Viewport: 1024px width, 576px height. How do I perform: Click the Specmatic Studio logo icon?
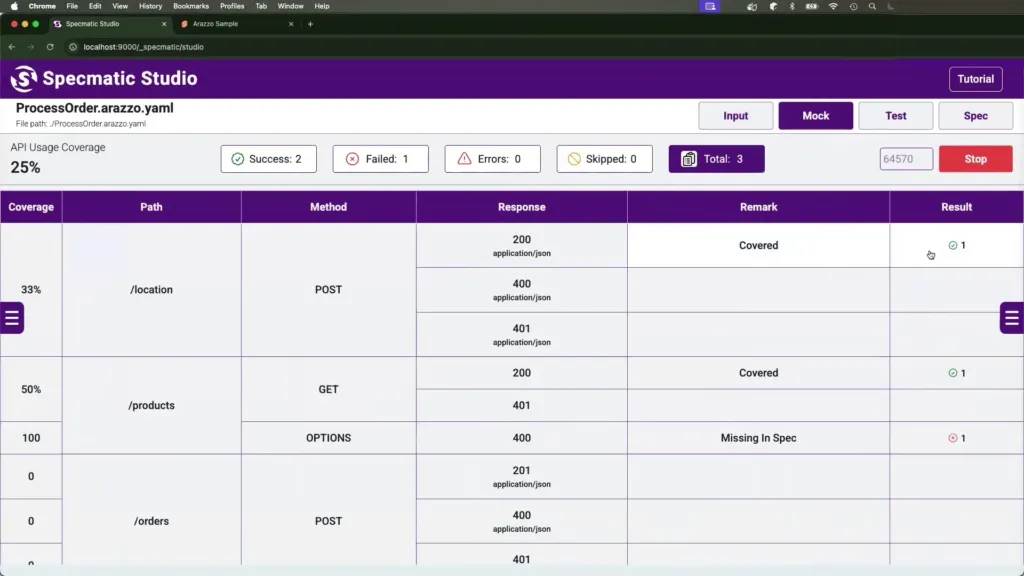click(24, 79)
